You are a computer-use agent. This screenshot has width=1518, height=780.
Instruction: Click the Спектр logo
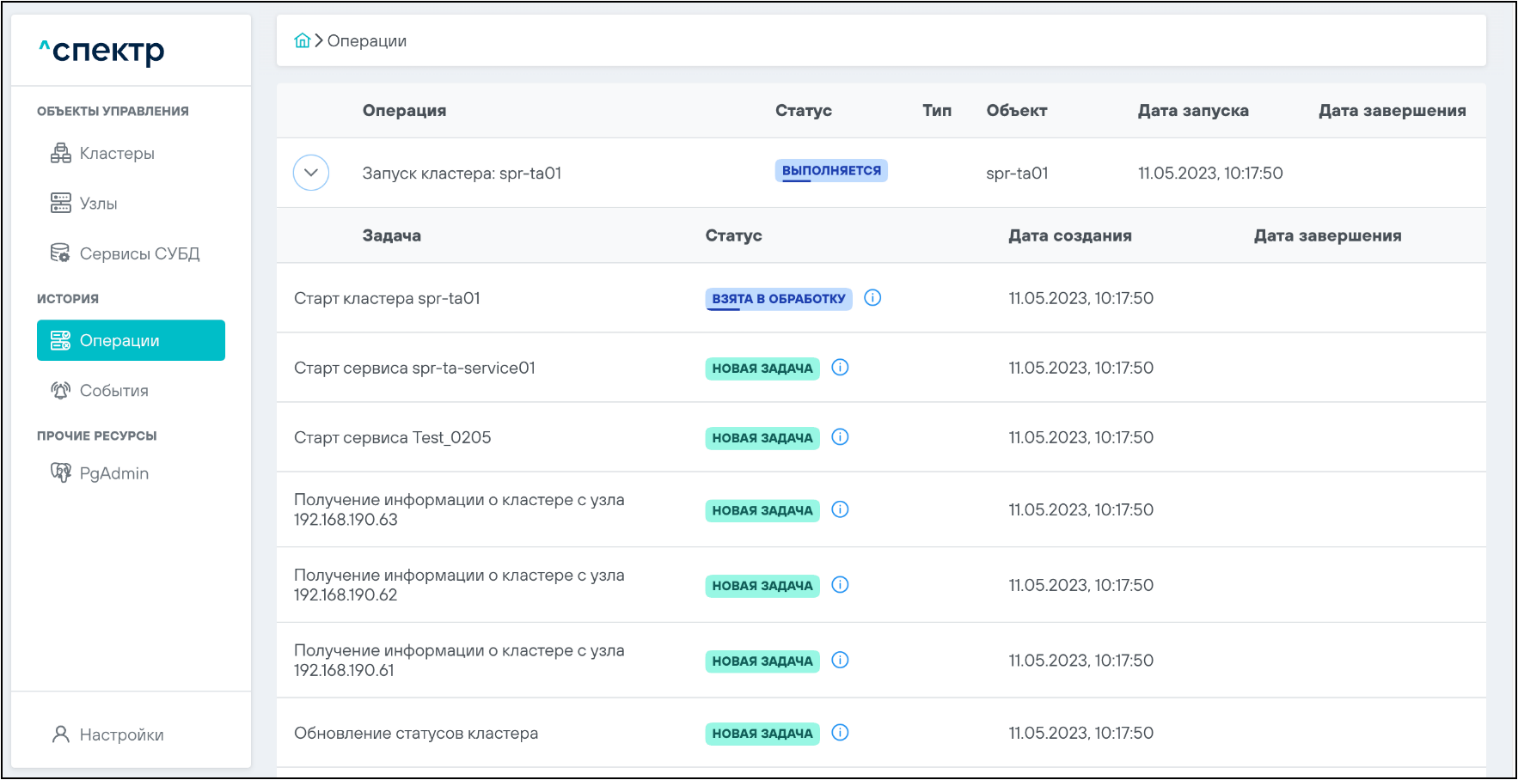(101, 50)
